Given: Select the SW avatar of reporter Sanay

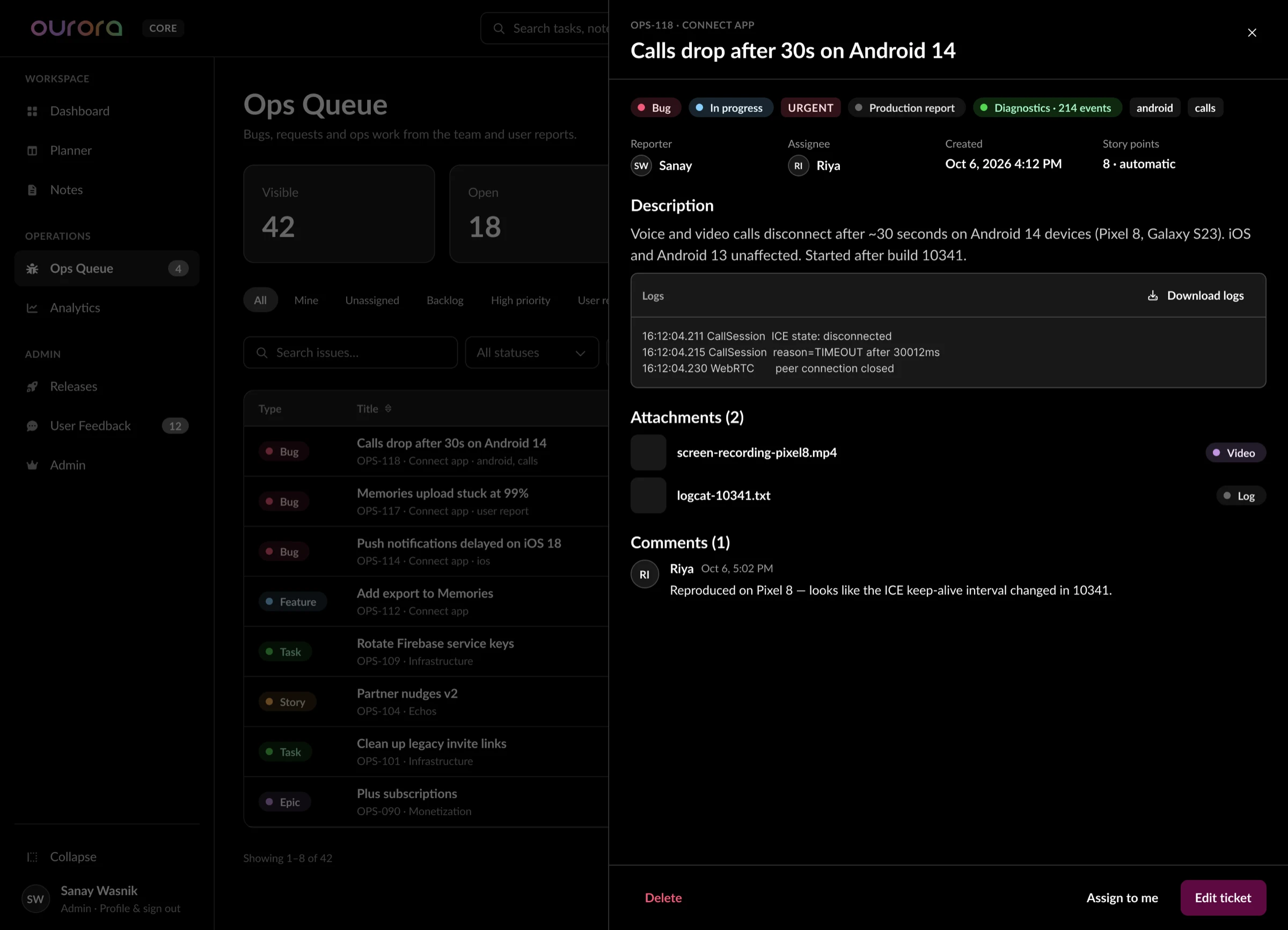Looking at the screenshot, I should tap(641, 166).
